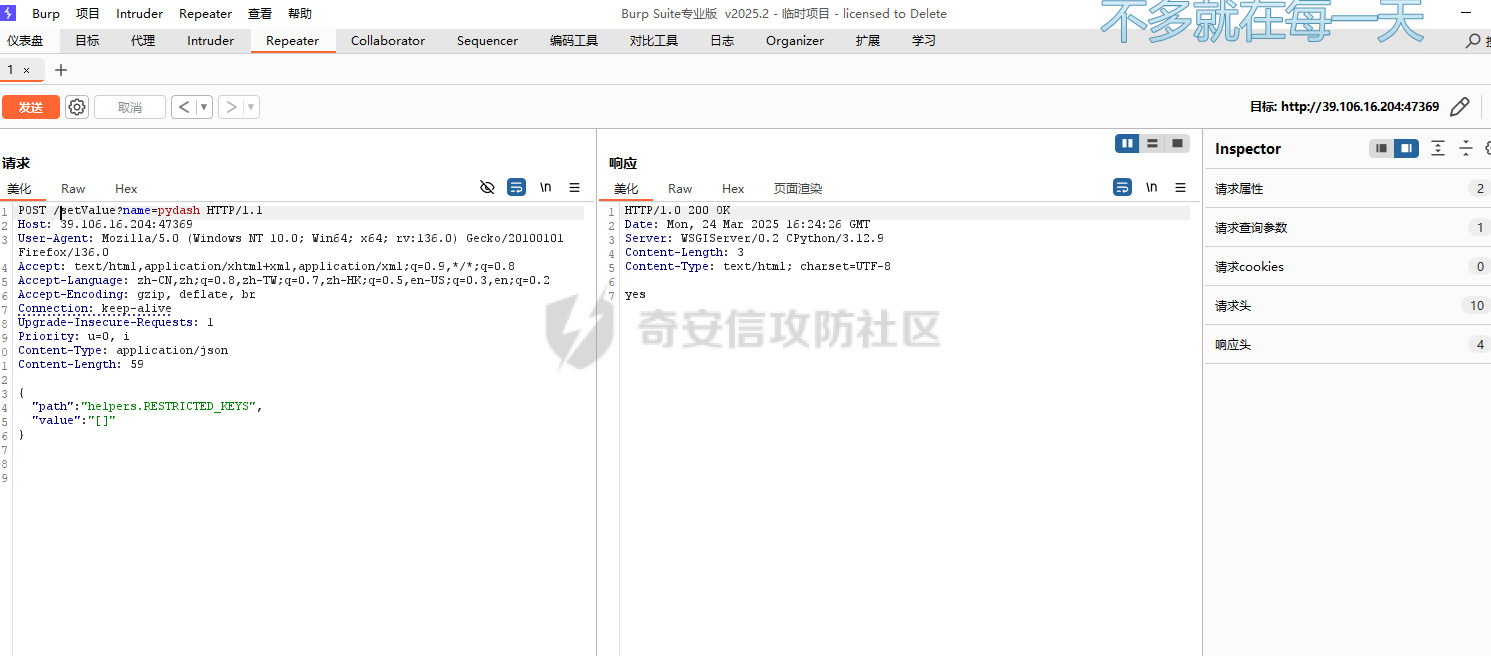This screenshot has height=656, width=1491.
Task: Click the orange 发送 send button
Action: pyautogui.click(x=31, y=107)
